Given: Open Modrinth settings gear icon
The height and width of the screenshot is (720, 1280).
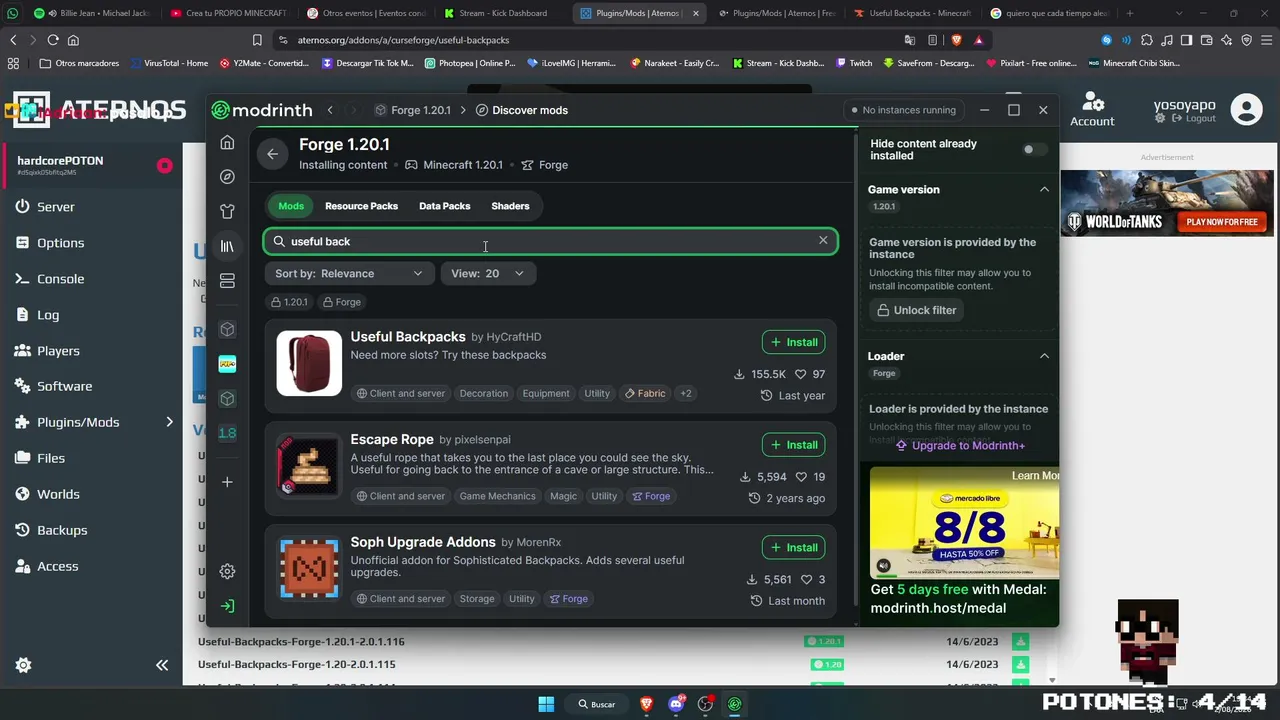Looking at the screenshot, I should 227,571.
